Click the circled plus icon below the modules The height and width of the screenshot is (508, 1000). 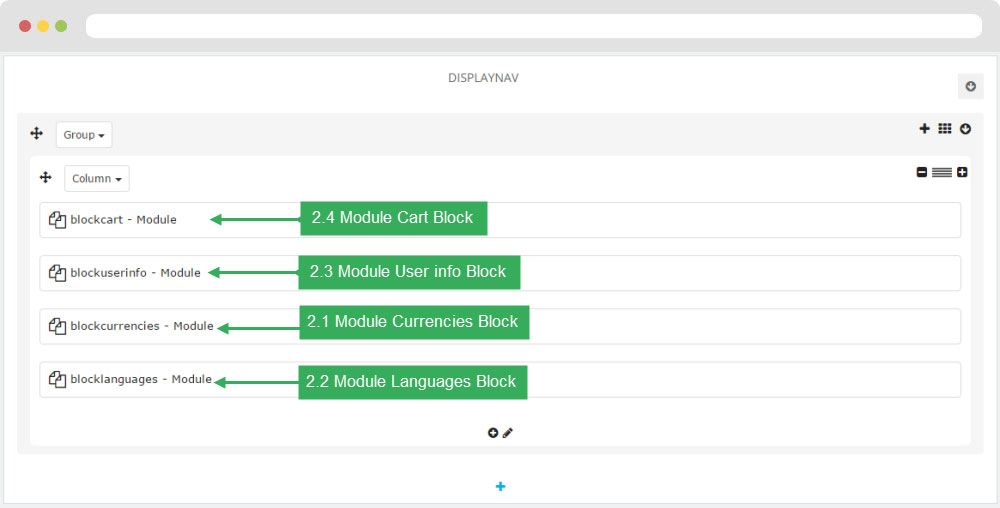[x=492, y=433]
